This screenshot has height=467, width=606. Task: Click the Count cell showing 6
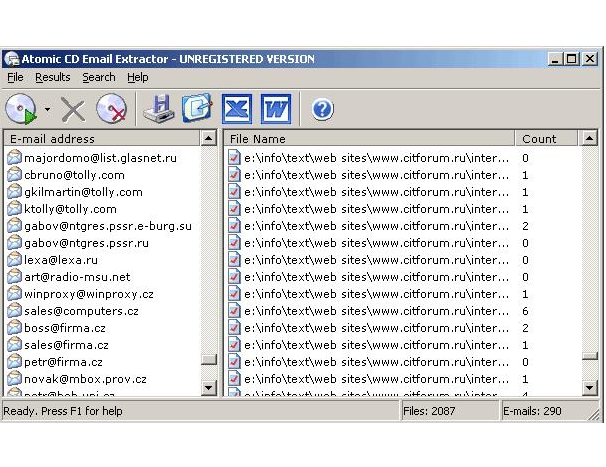(525, 311)
